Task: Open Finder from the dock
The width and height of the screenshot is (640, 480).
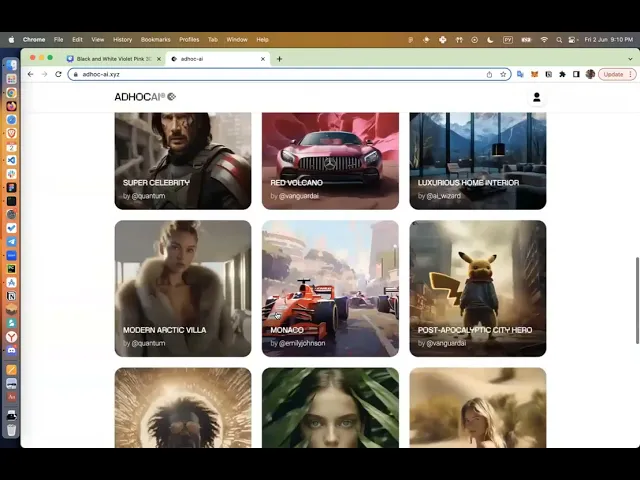Action: click(11, 65)
